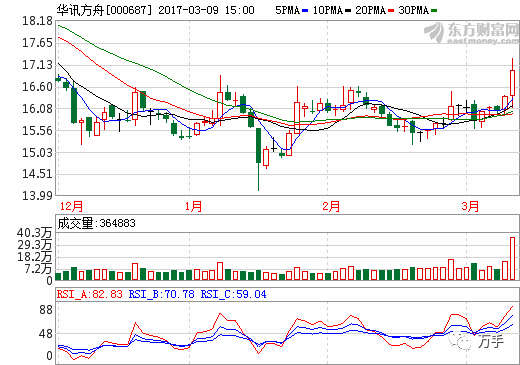Click the 18.18 price axis label
Image resolution: width=520 pixels, height=365 pixels.
(37, 21)
